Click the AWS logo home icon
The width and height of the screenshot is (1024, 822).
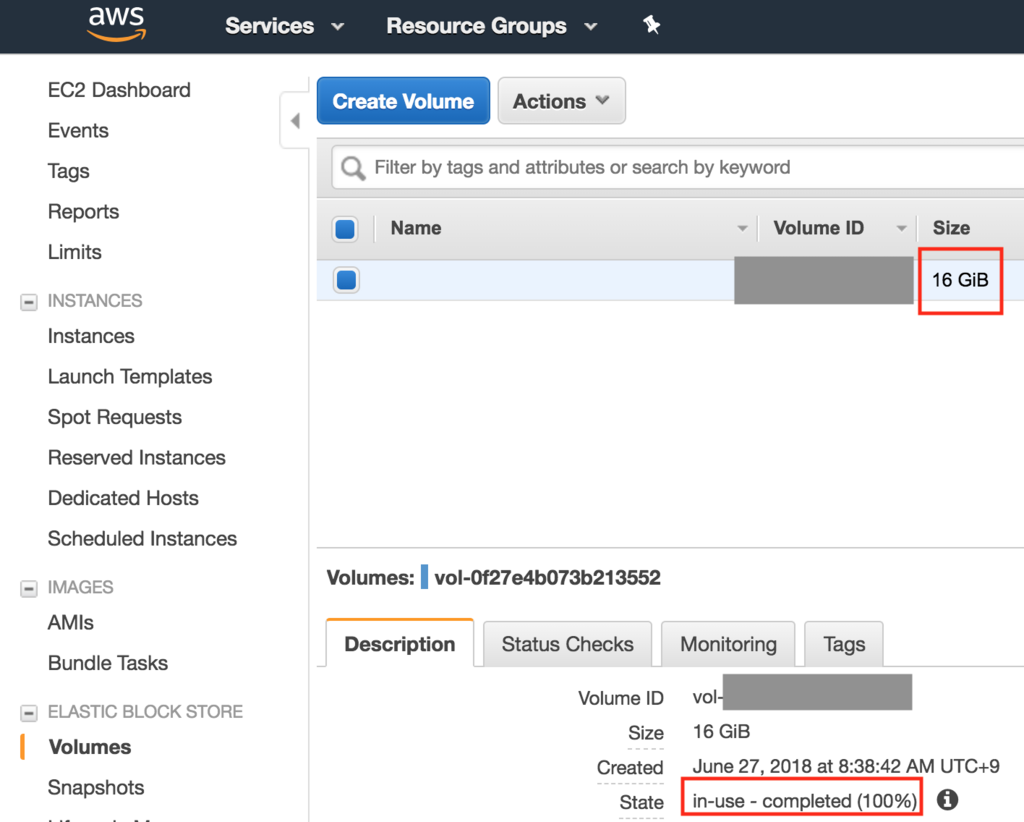click(x=116, y=24)
